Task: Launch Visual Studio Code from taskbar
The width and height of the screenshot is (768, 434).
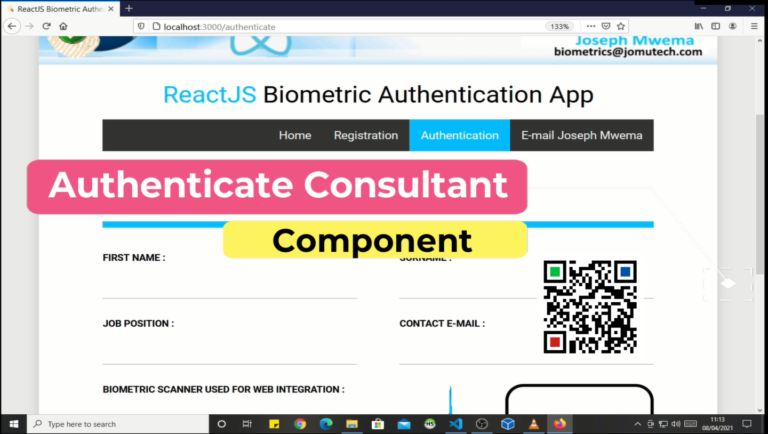Action: (456, 424)
